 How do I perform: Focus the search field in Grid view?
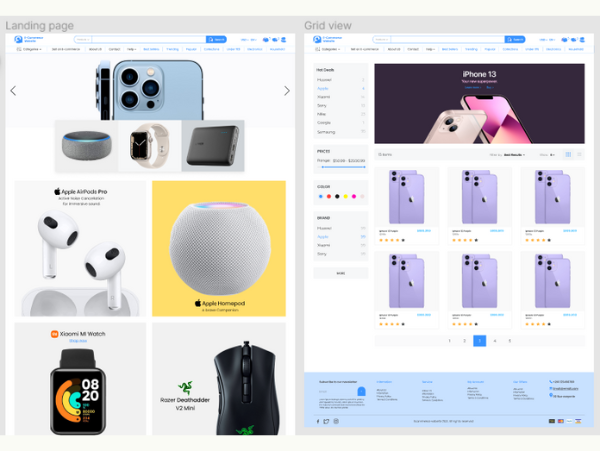[x=448, y=39]
